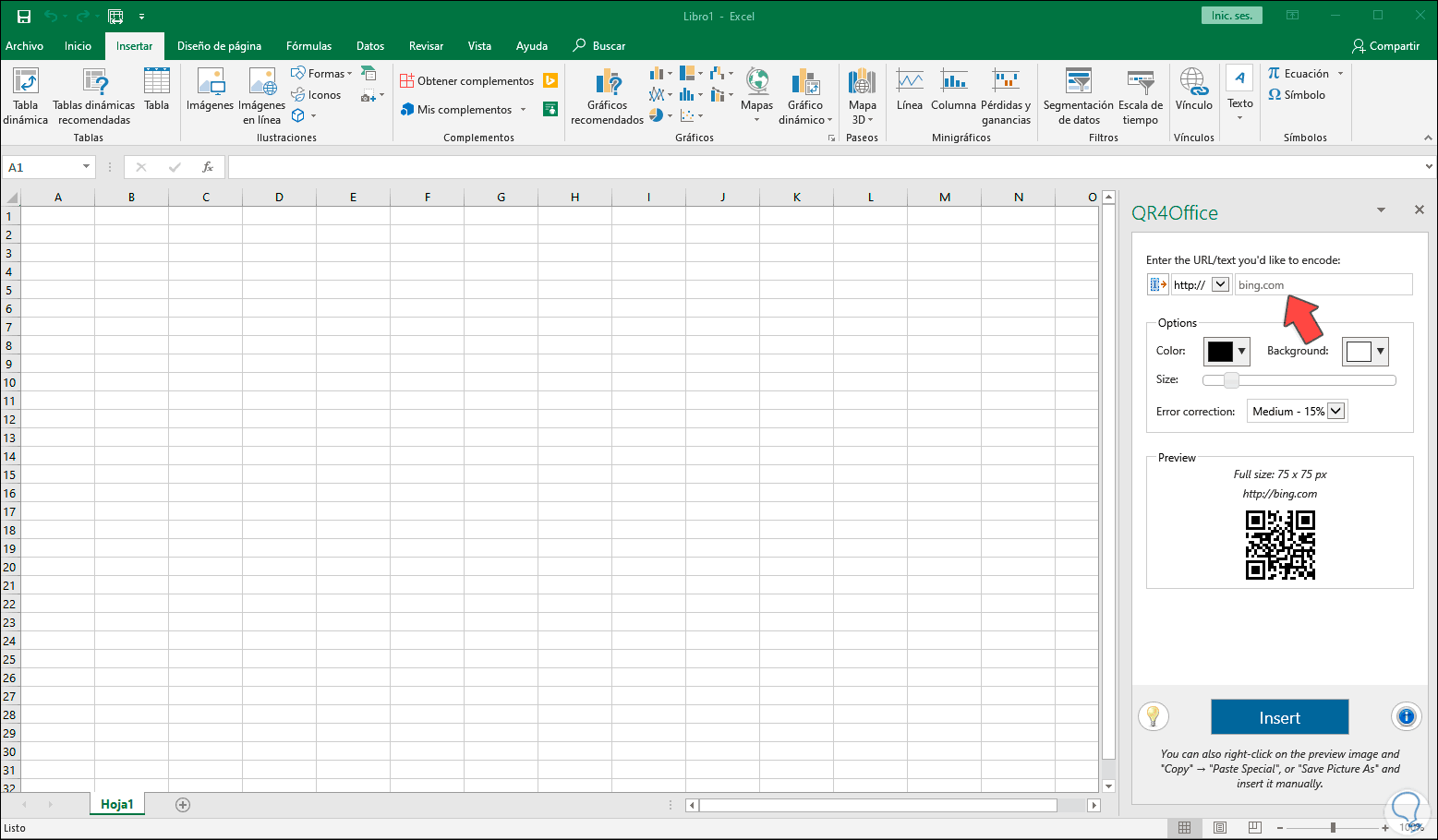Open the Iconos library

316,95
